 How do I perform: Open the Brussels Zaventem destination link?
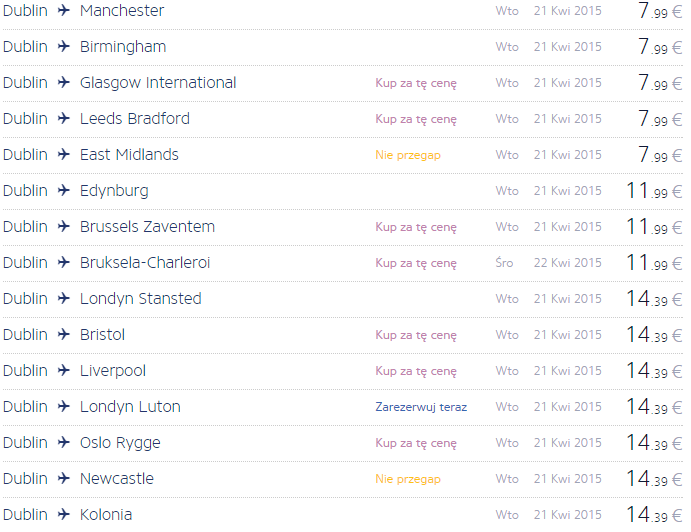click(147, 227)
